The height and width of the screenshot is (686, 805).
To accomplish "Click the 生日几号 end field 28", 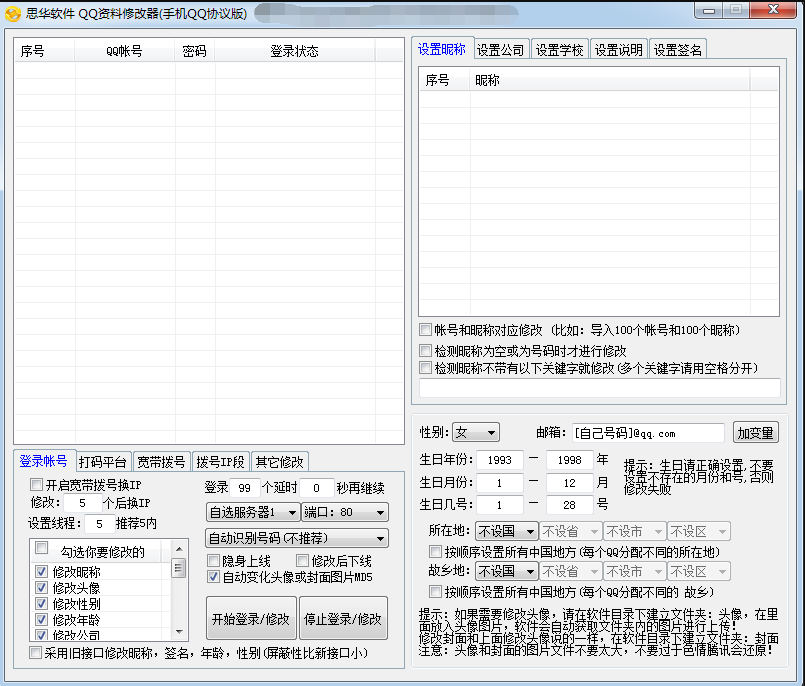I will tap(569, 505).
